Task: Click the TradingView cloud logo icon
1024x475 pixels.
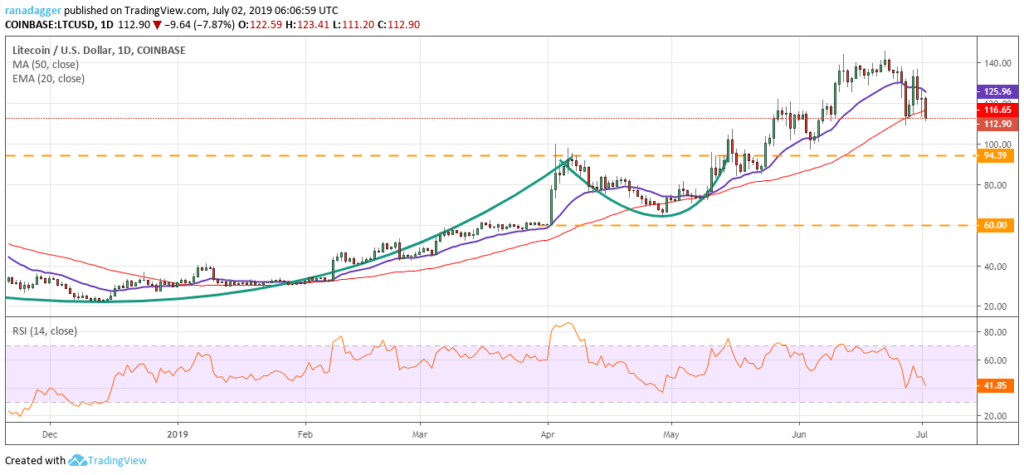Action: [78, 460]
